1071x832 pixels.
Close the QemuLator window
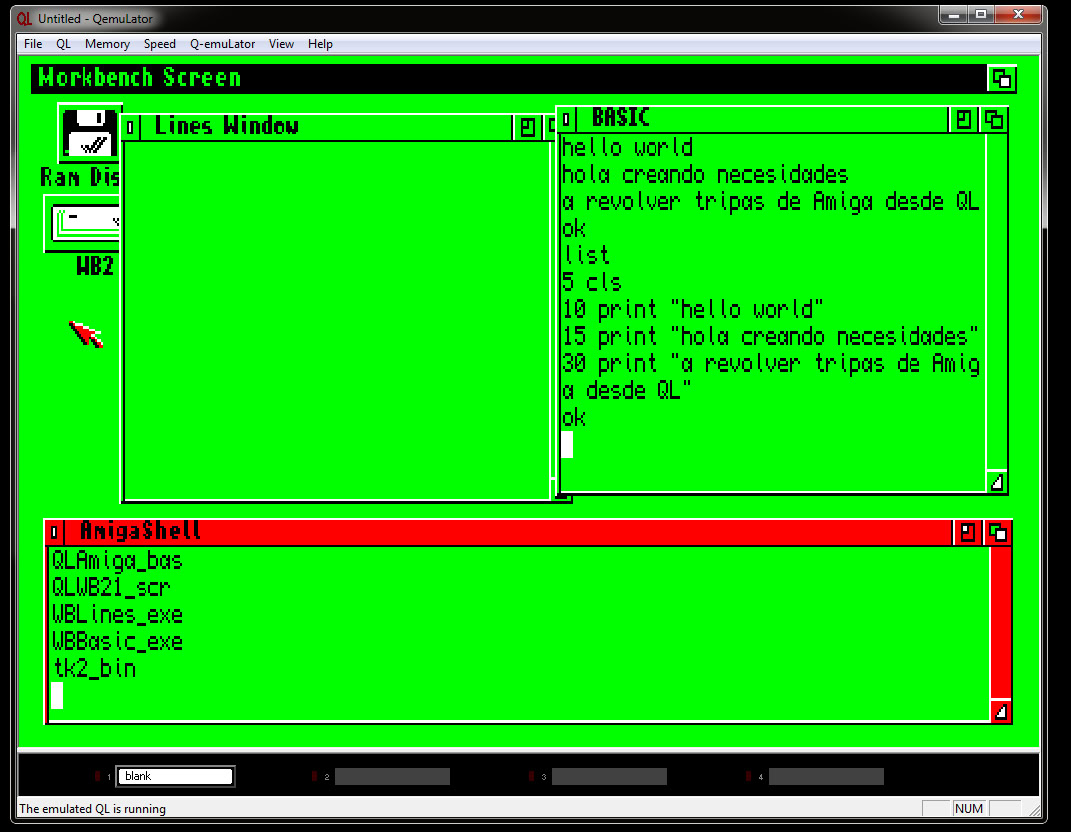coord(1018,14)
